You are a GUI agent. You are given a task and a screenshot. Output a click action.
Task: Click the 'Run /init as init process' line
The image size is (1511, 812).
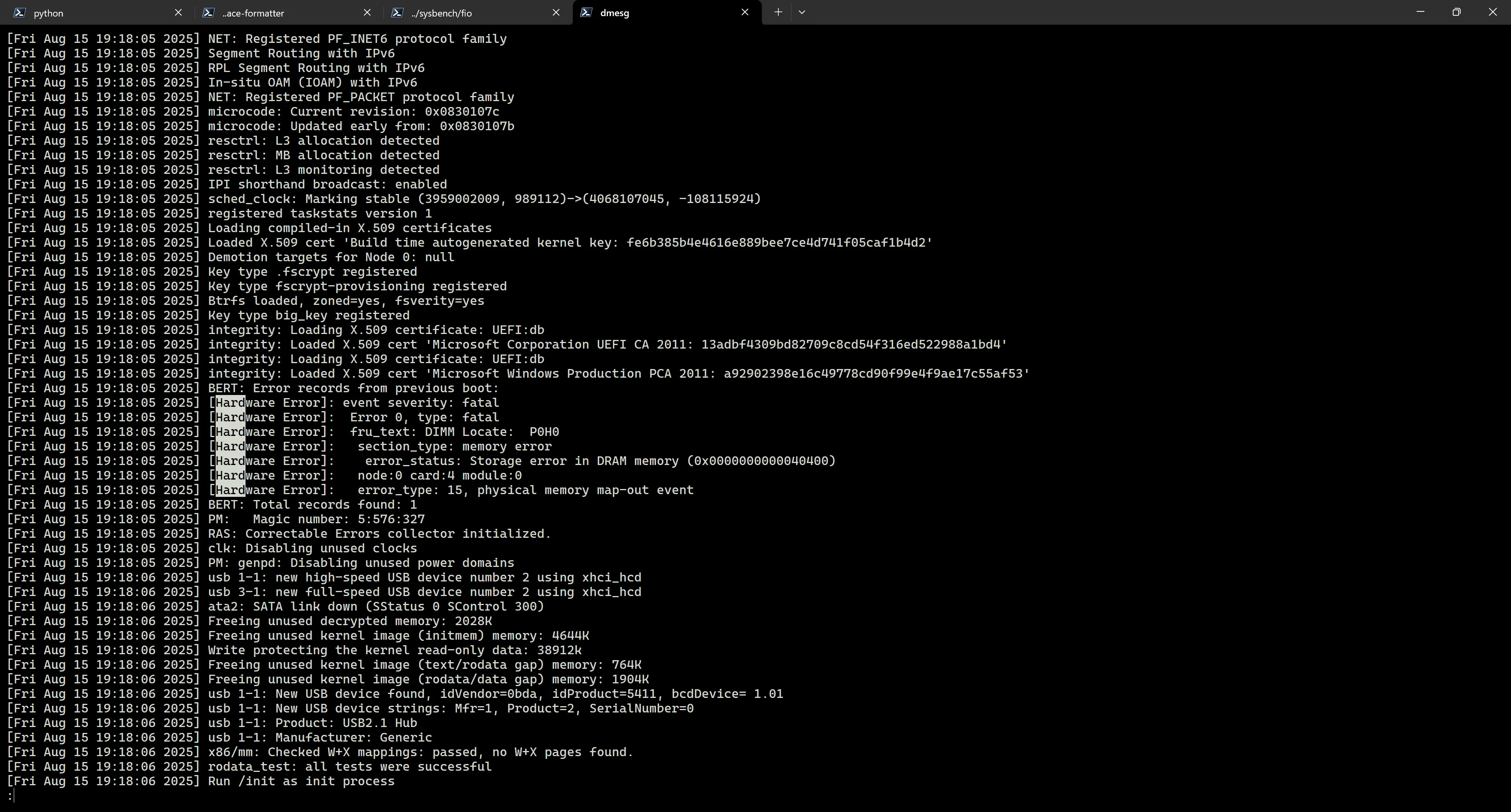tap(301, 782)
